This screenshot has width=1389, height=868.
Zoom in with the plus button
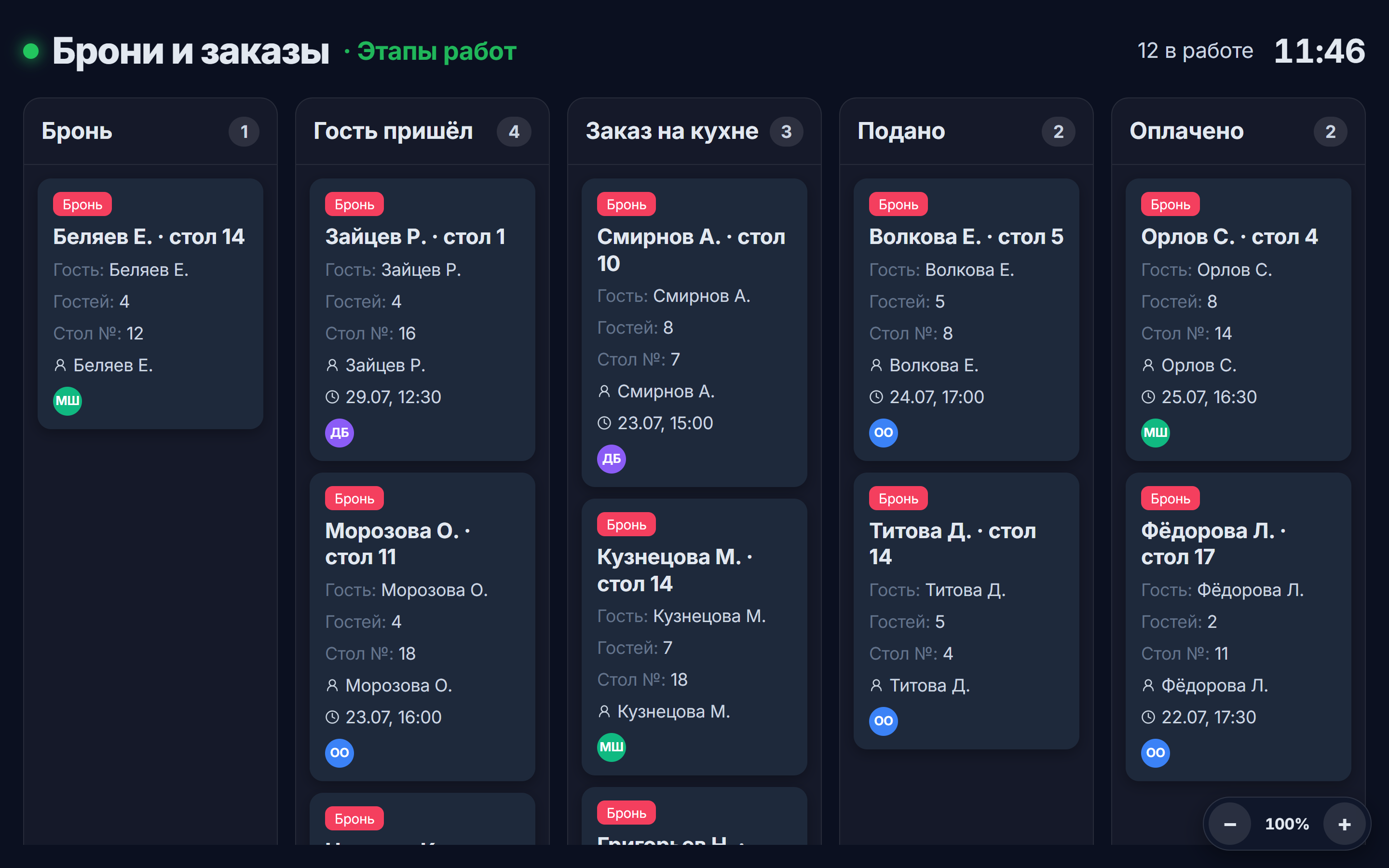click(x=1344, y=825)
